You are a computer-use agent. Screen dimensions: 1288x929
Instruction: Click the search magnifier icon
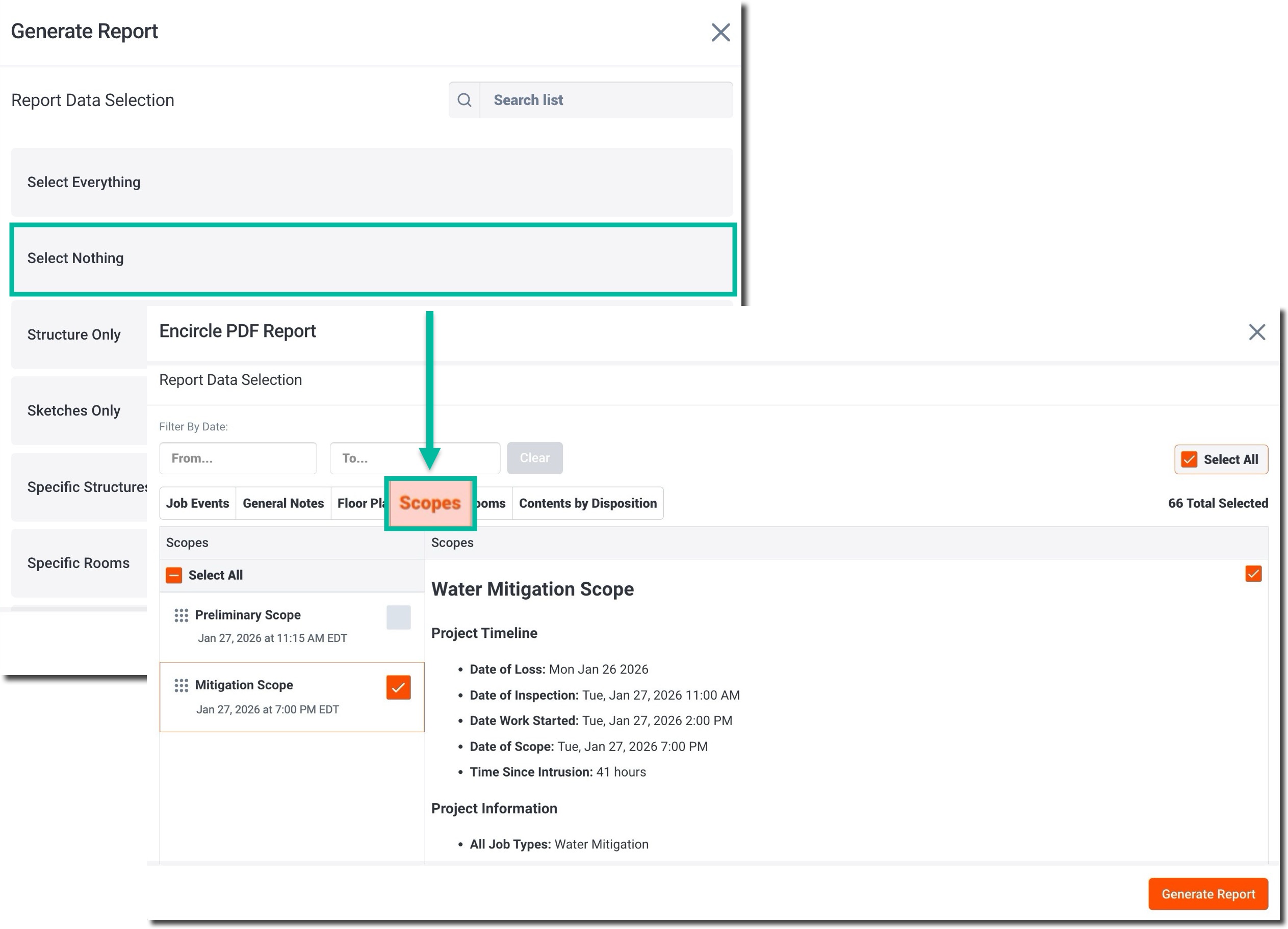point(464,100)
